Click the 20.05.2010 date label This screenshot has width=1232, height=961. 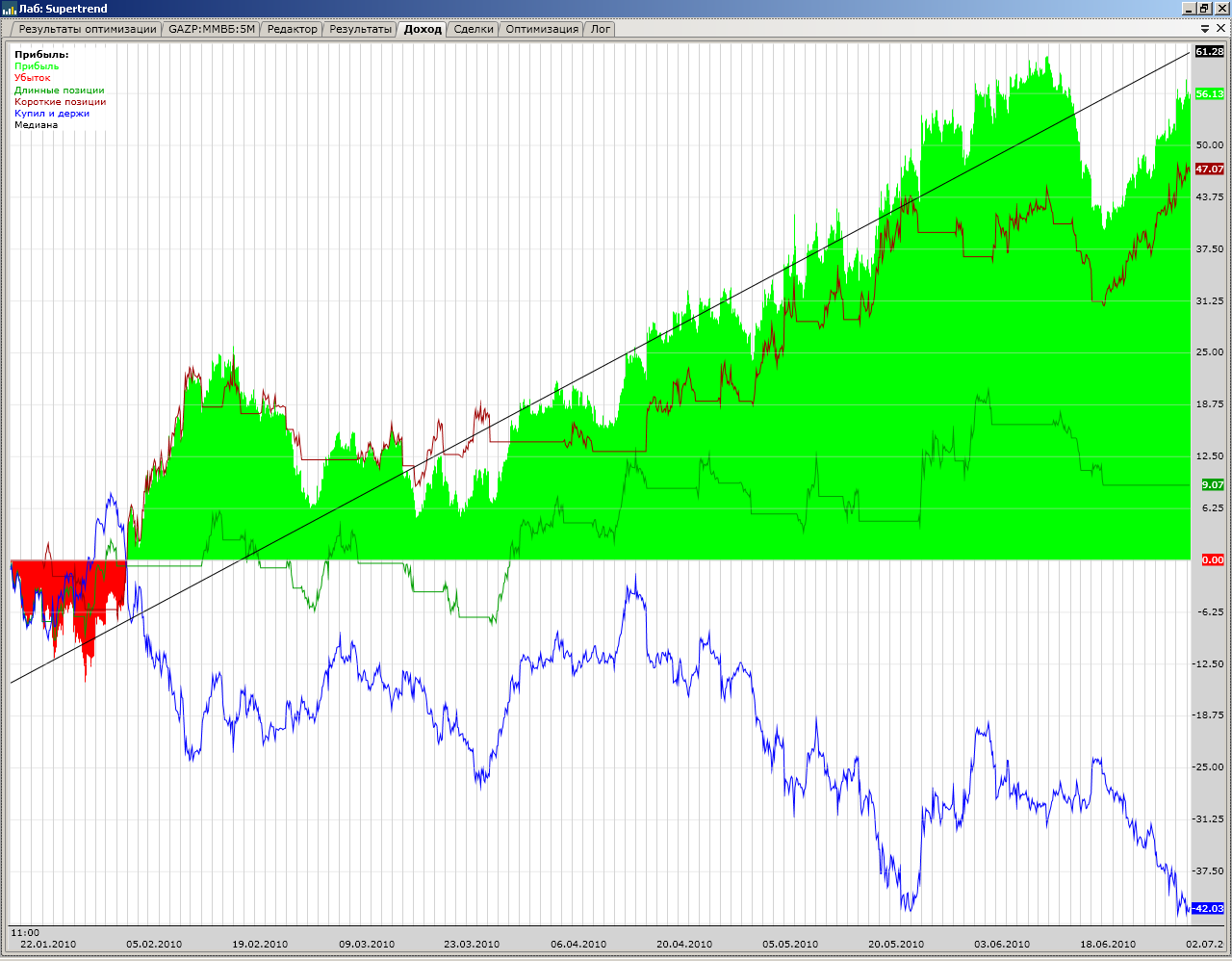[896, 945]
